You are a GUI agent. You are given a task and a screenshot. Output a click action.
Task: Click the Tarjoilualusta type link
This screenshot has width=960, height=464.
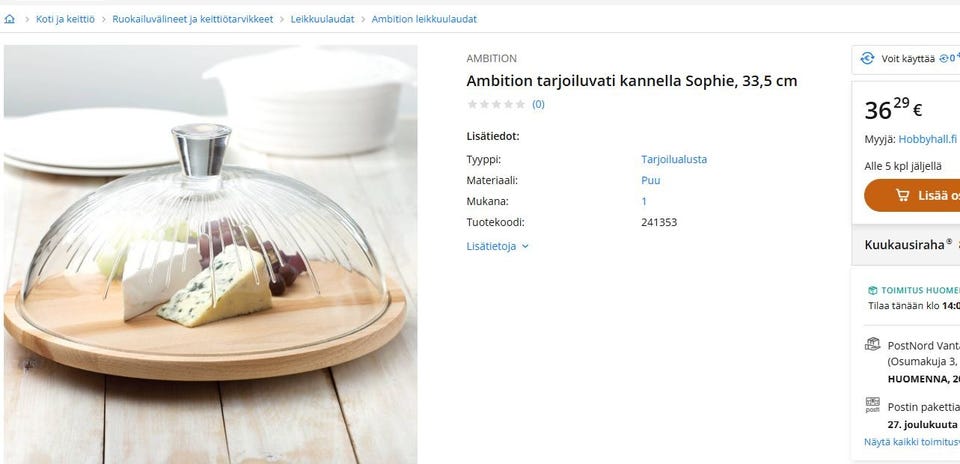[x=674, y=159]
